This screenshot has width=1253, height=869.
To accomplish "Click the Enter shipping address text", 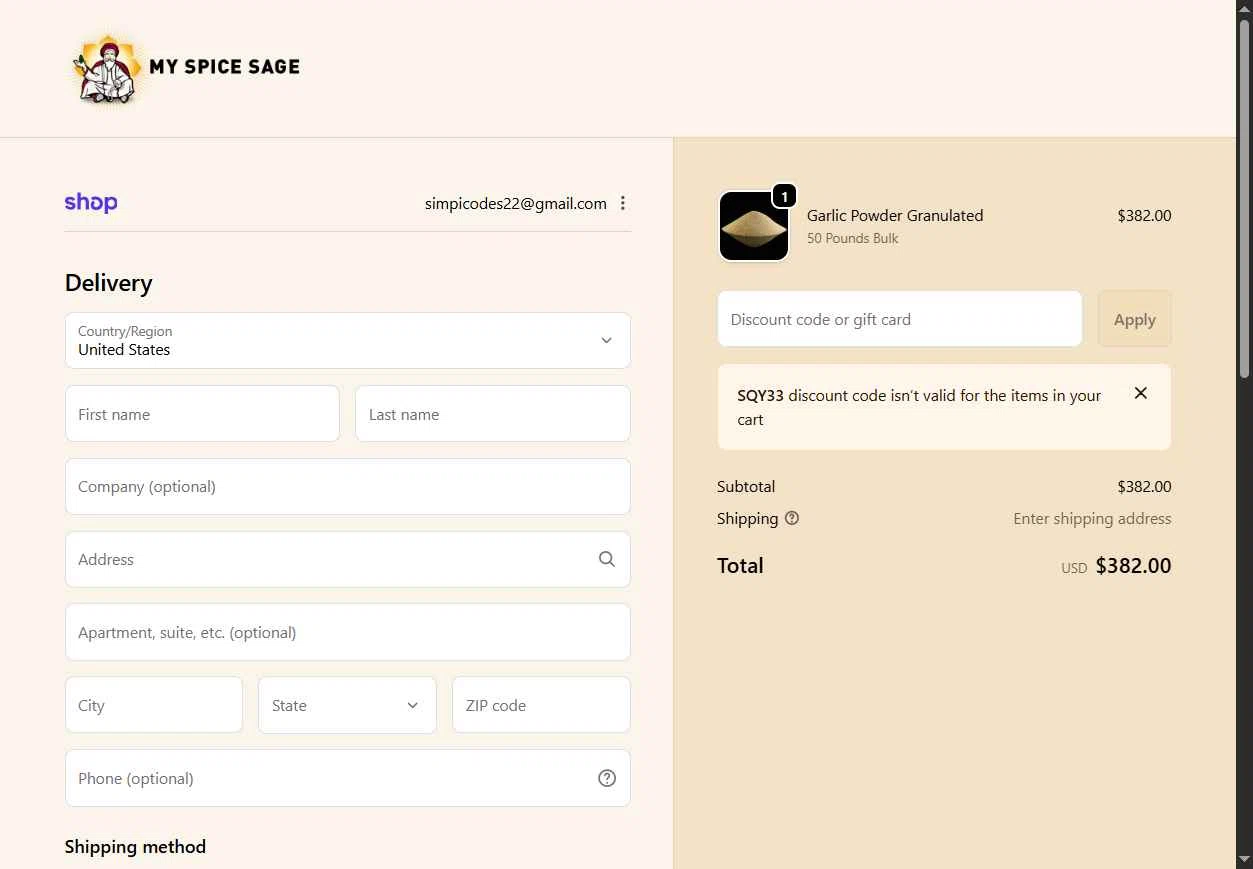I will pos(1092,518).
